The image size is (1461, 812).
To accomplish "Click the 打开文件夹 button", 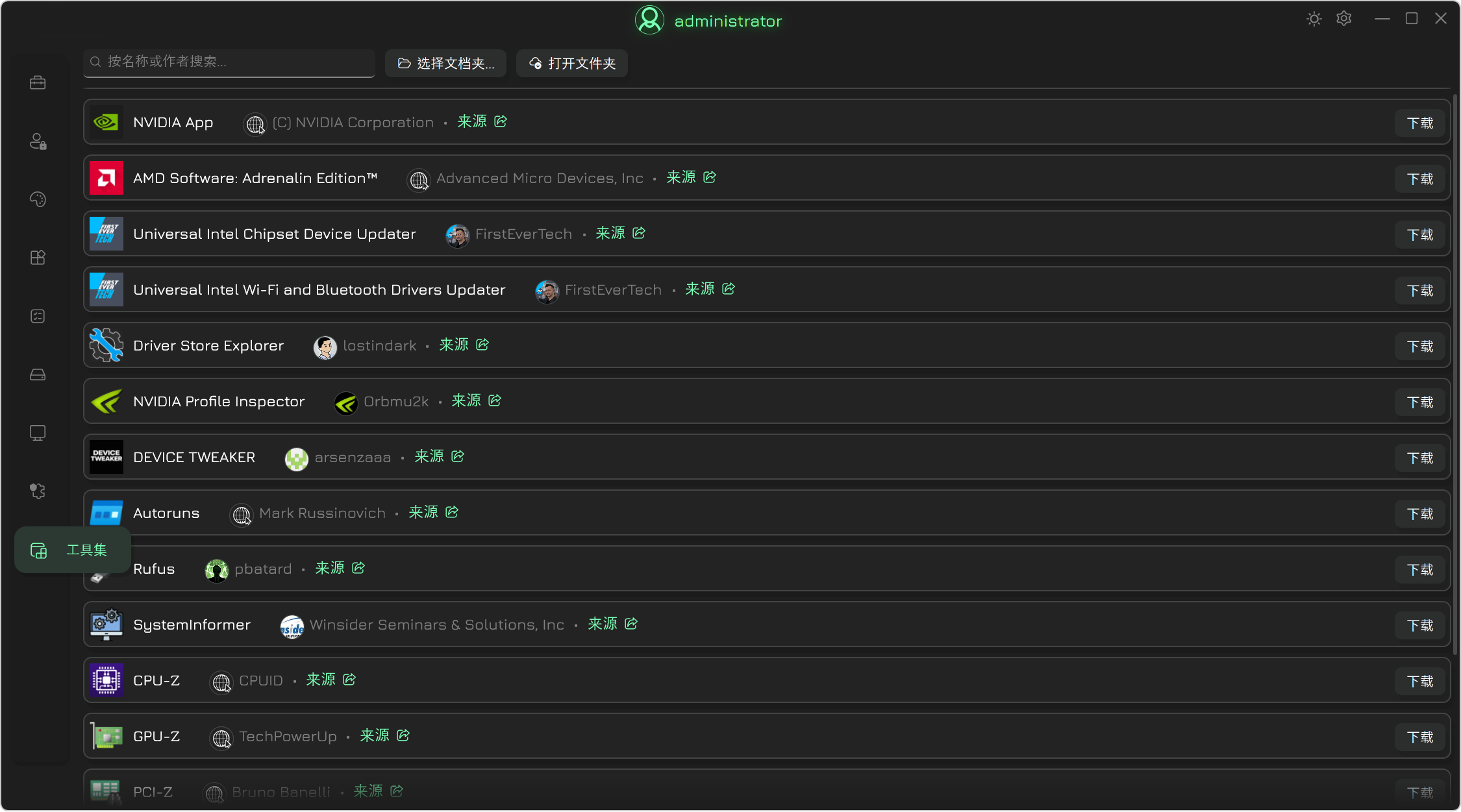I will click(x=572, y=64).
